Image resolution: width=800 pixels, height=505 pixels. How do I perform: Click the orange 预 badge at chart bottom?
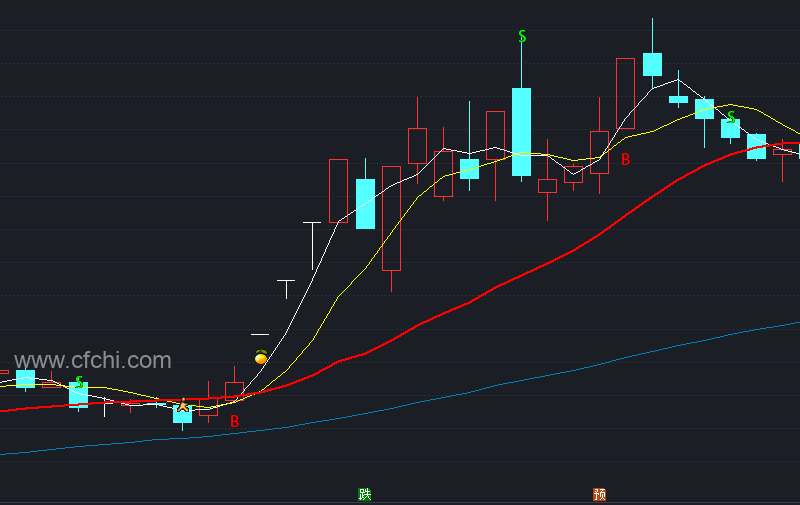(x=599, y=494)
